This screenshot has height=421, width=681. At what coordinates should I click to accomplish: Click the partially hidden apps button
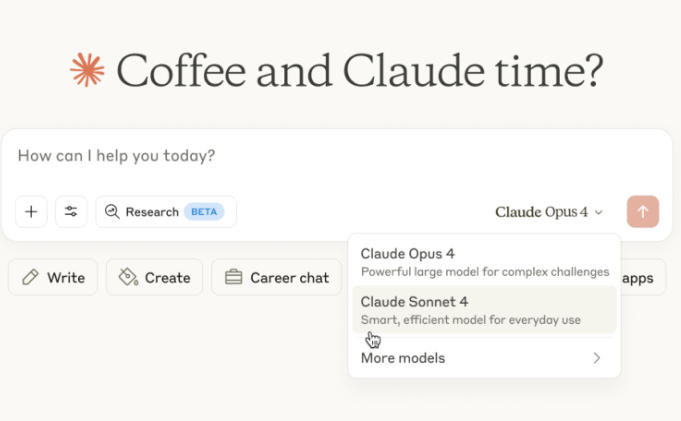tap(640, 278)
